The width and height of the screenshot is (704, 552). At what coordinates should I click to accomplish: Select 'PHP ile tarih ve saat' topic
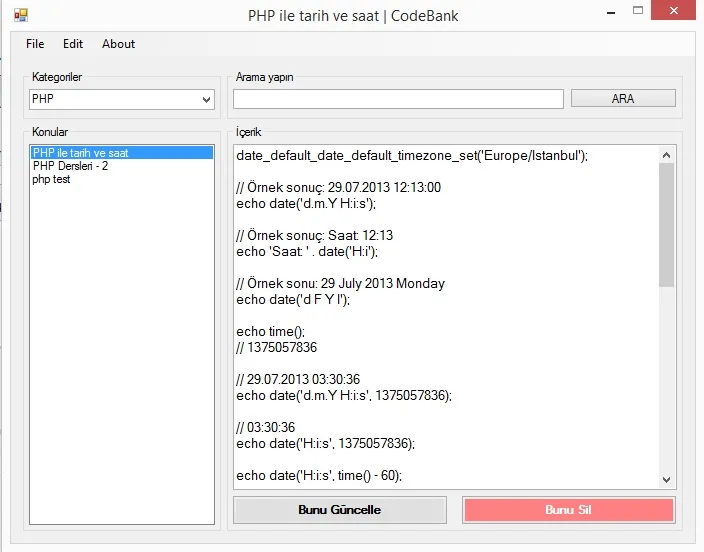point(80,153)
